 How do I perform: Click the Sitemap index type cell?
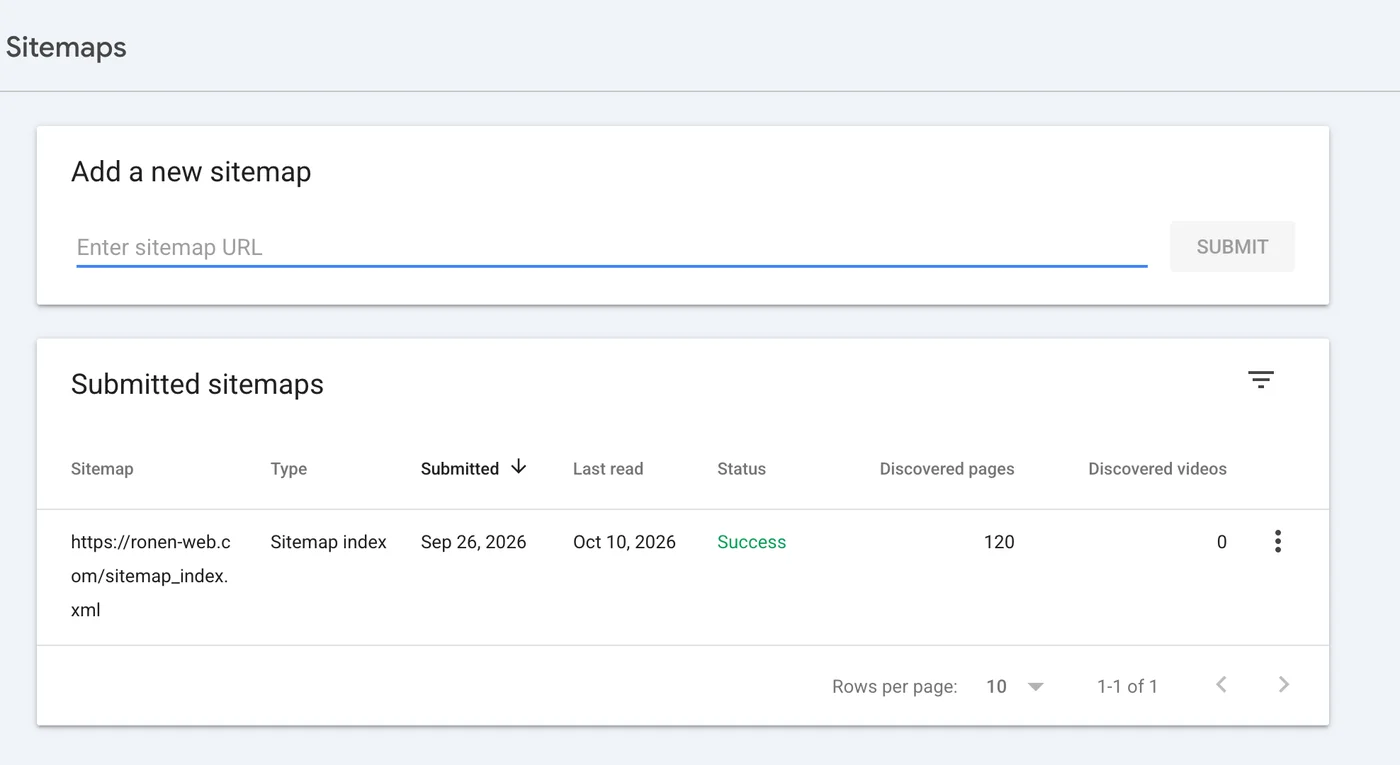(328, 542)
